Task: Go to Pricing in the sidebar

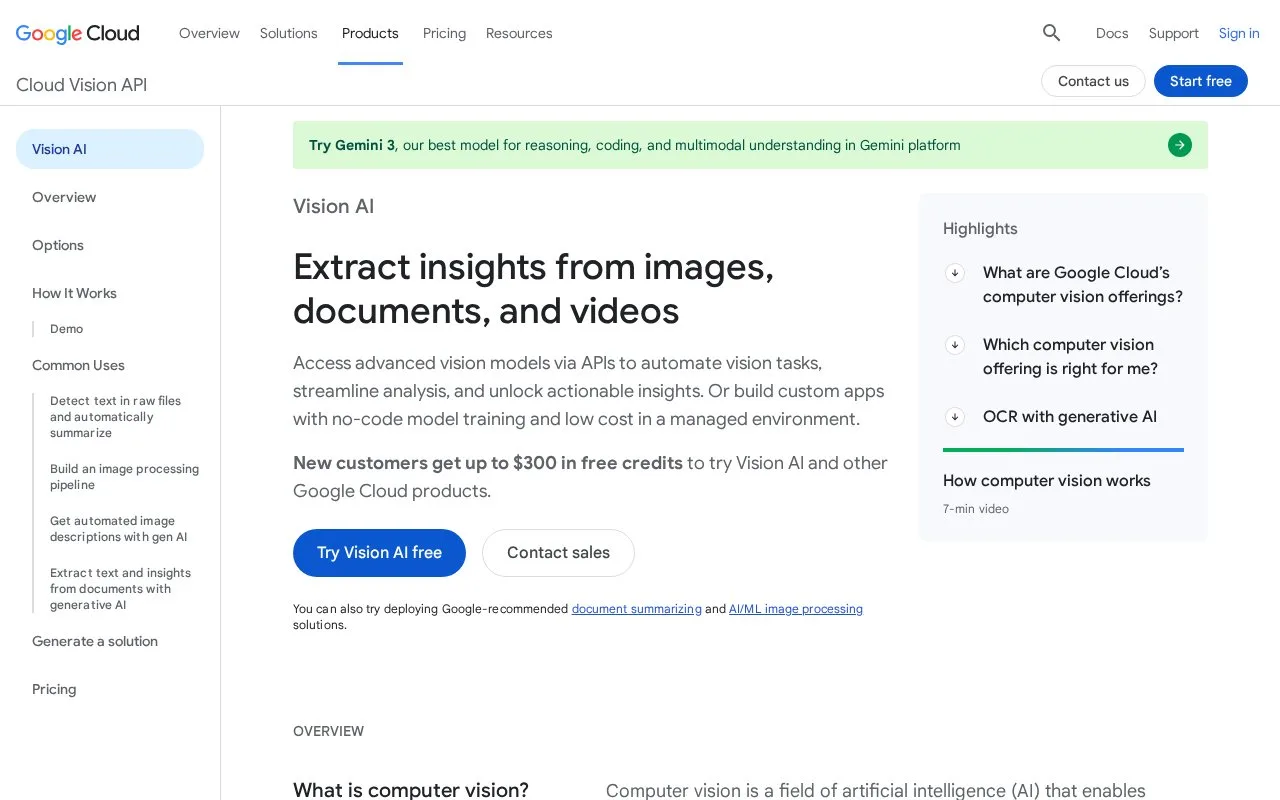Action: (54, 689)
